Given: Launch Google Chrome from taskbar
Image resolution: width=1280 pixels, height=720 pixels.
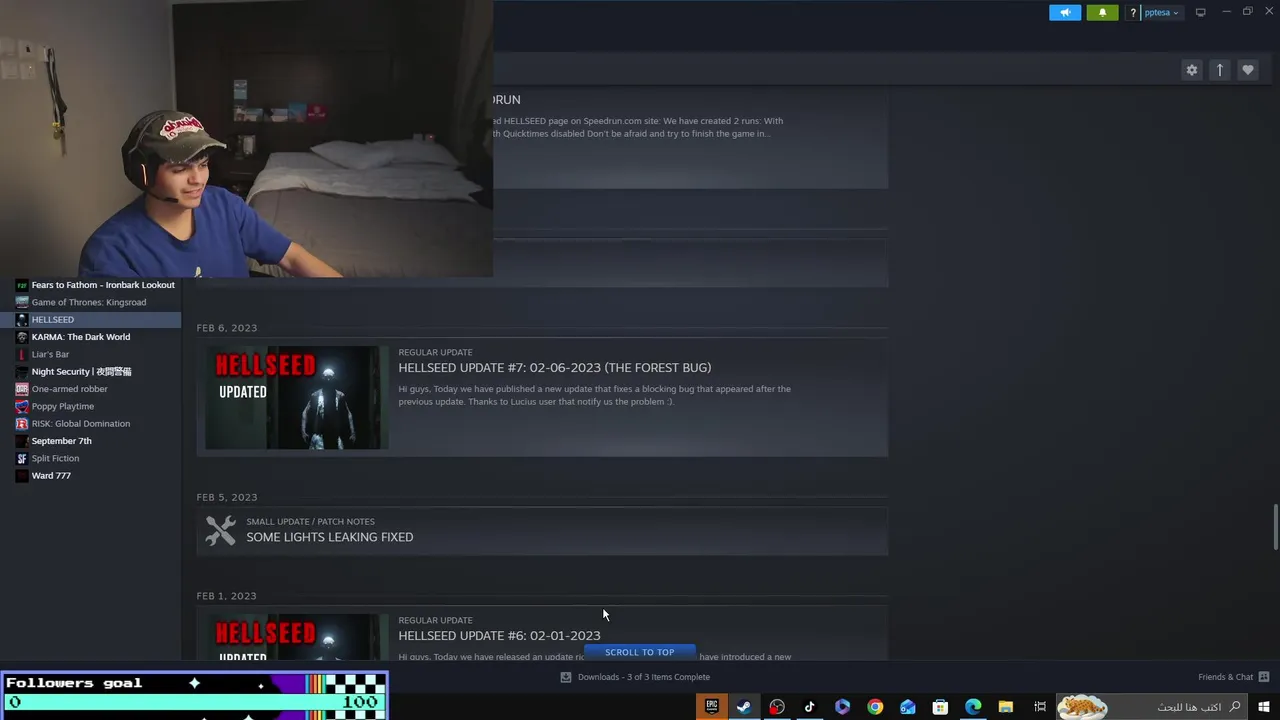Looking at the screenshot, I should coord(875,707).
